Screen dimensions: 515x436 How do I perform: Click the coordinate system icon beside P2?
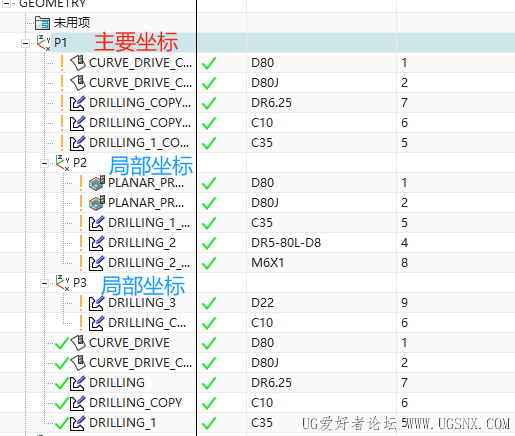pos(63,163)
